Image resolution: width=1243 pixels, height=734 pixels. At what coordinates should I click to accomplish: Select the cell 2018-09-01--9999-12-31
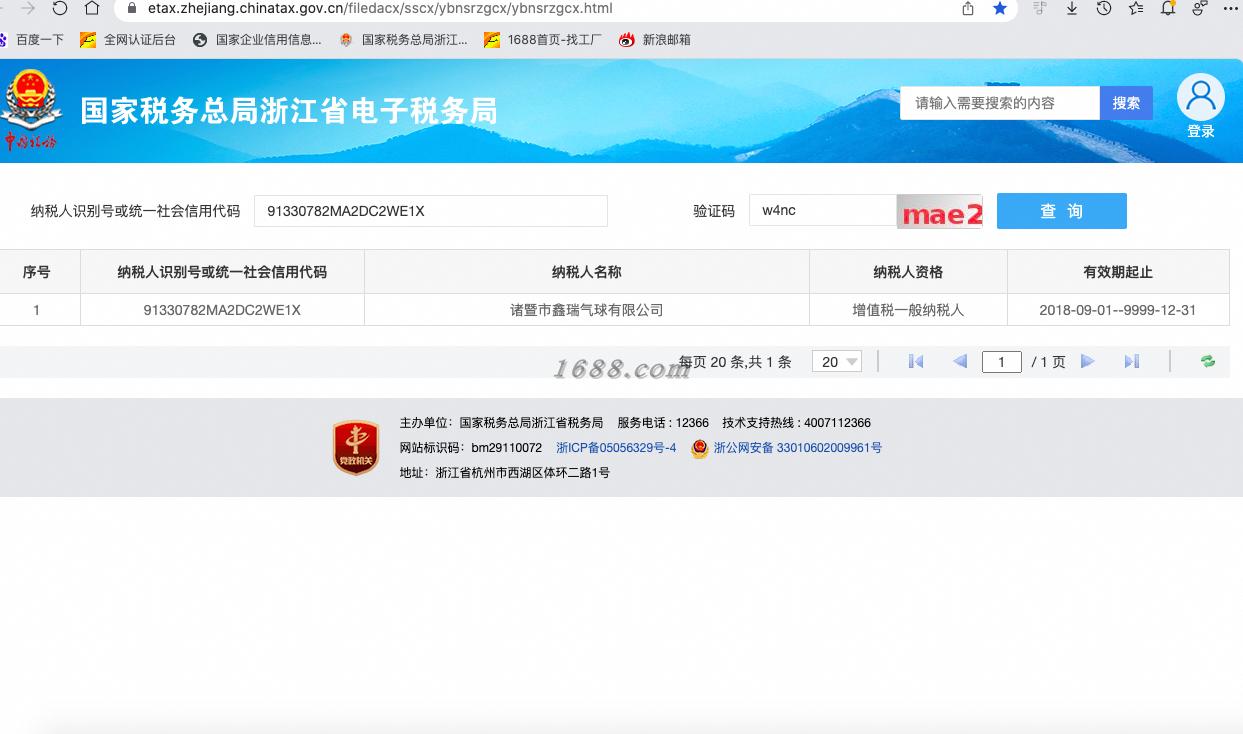click(1118, 310)
